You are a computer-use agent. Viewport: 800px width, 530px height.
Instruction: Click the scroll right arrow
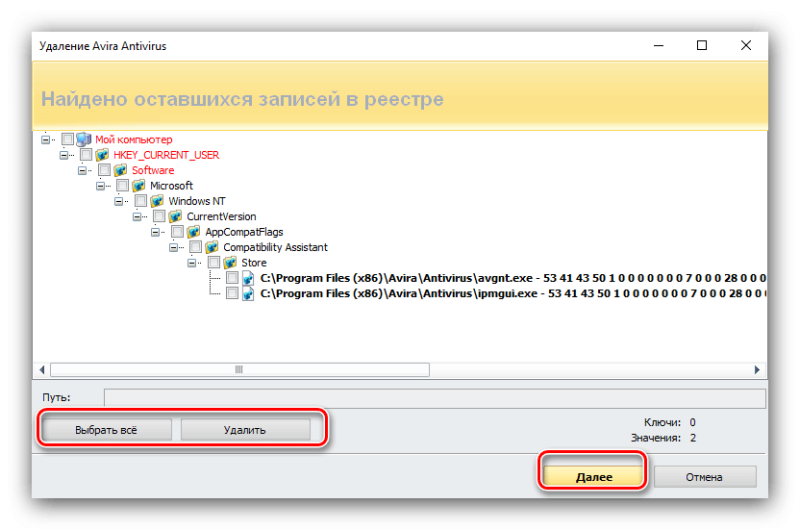757,369
